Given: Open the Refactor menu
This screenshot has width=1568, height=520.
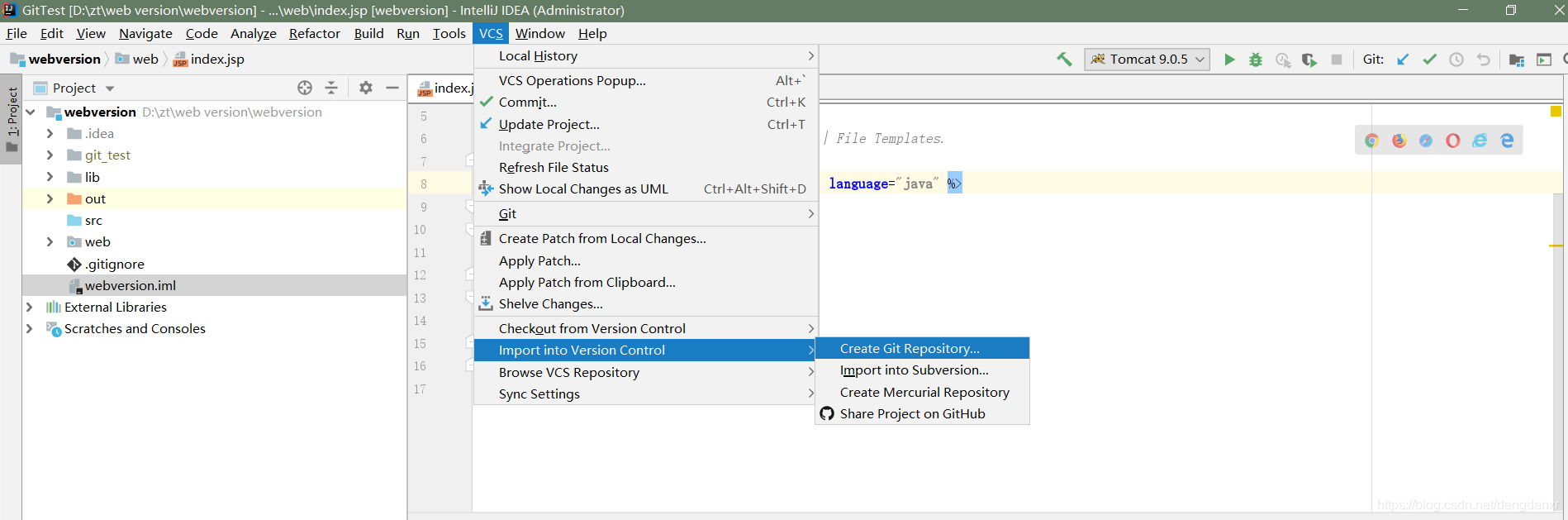Looking at the screenshot, I should pyautogui.click(x=315, y=33).
